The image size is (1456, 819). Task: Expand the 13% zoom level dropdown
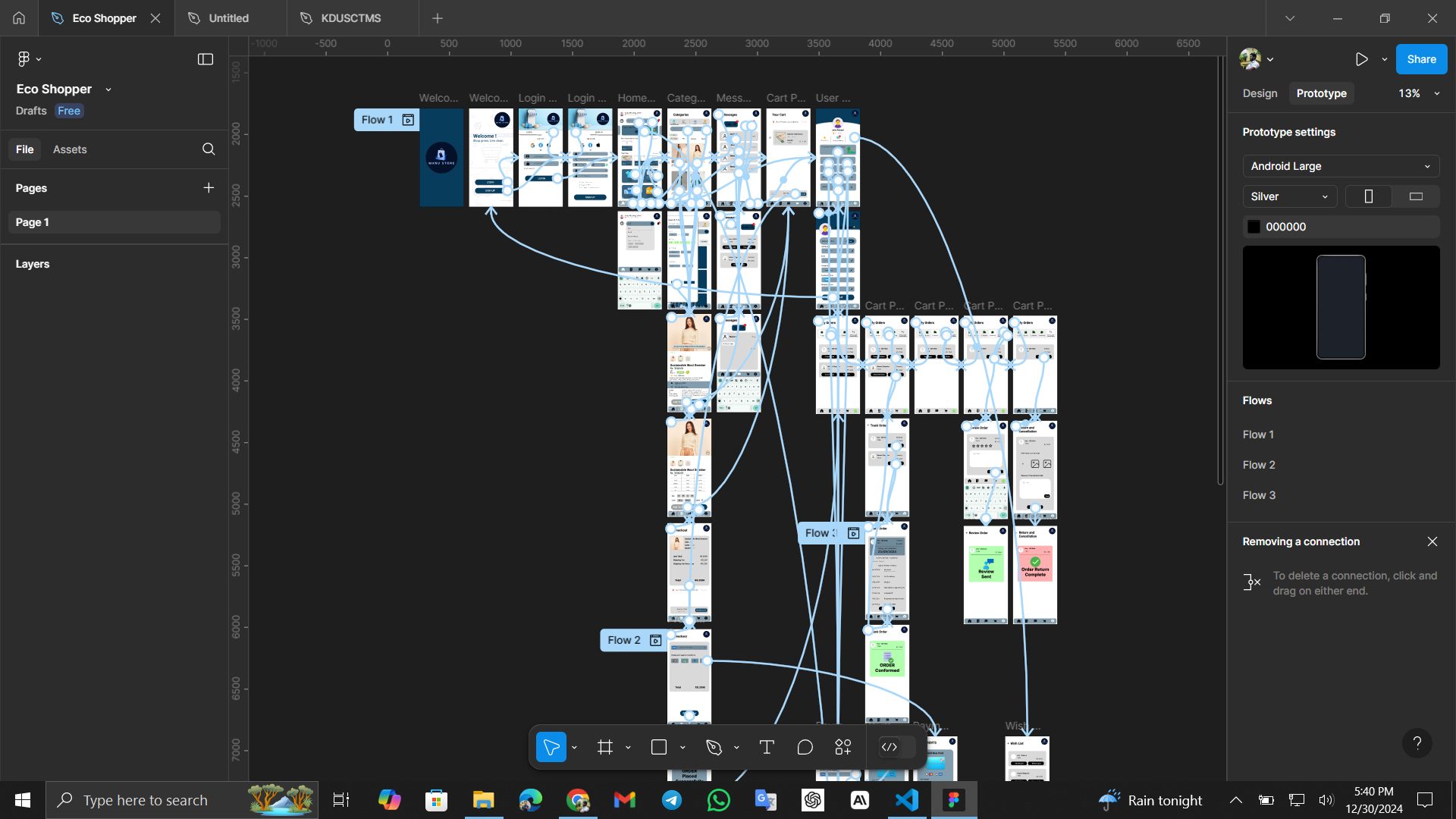1418,93
